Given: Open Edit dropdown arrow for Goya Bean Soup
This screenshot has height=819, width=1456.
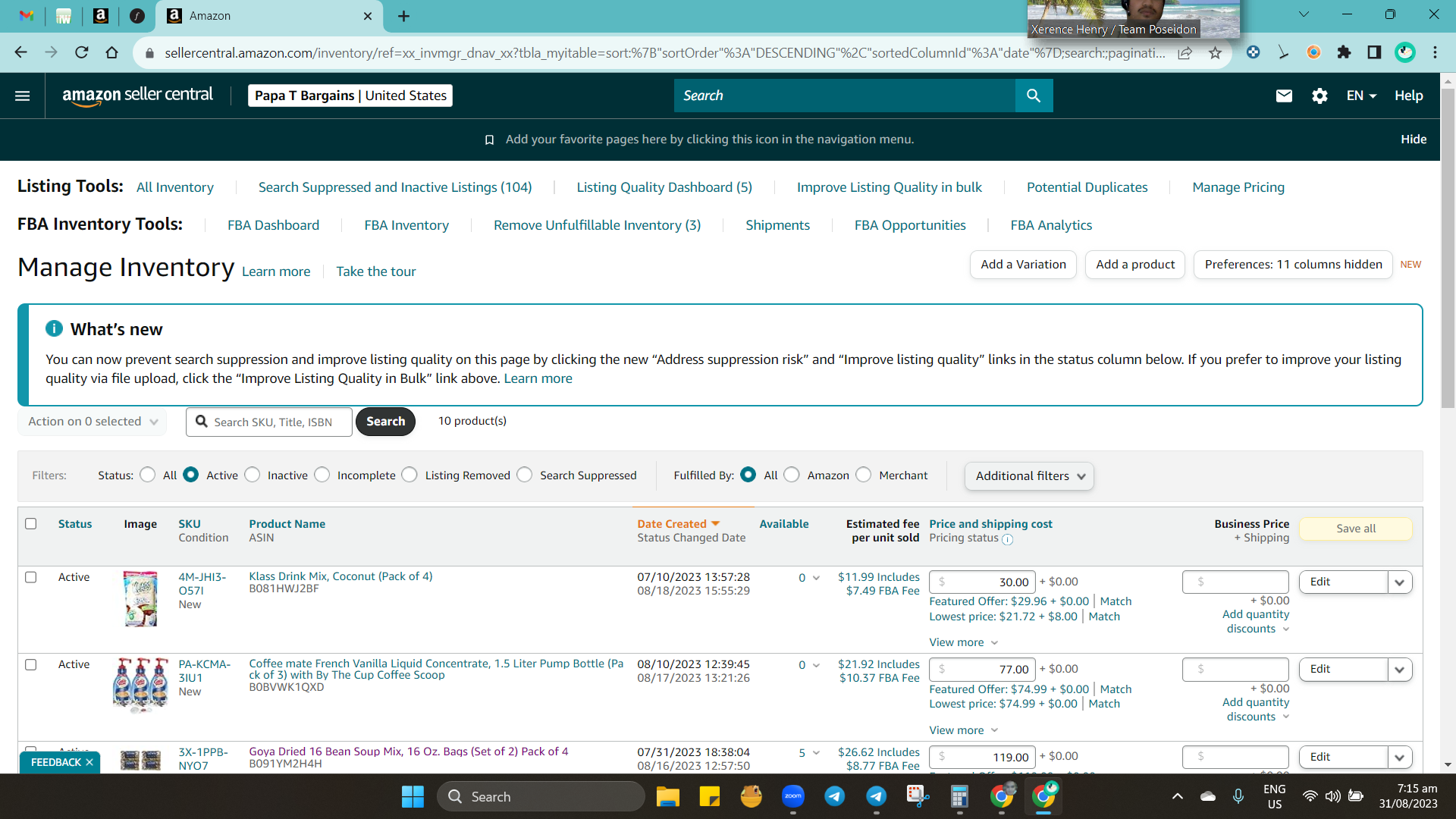Looking at the screenshot, I should (x=1400, y=757).
